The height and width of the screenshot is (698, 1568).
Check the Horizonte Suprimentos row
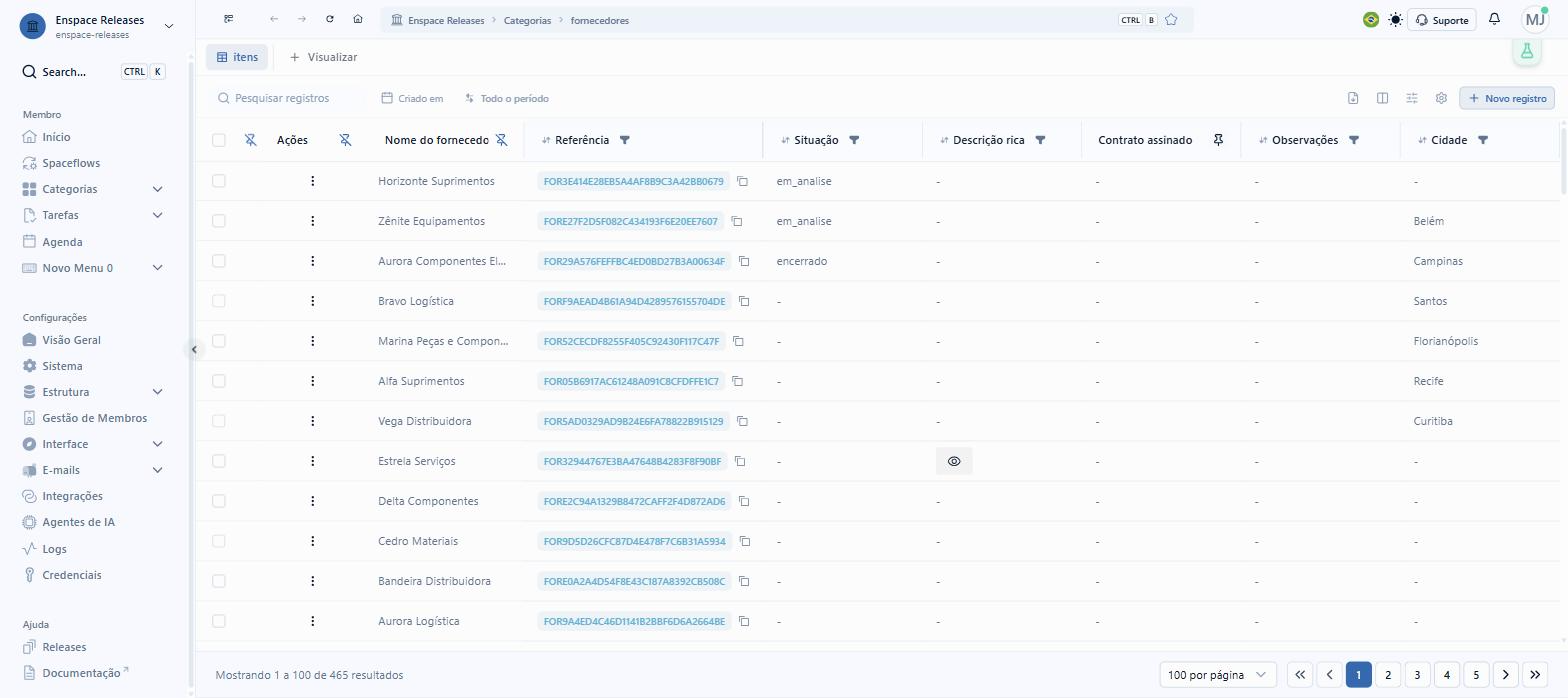coord(219,181)
